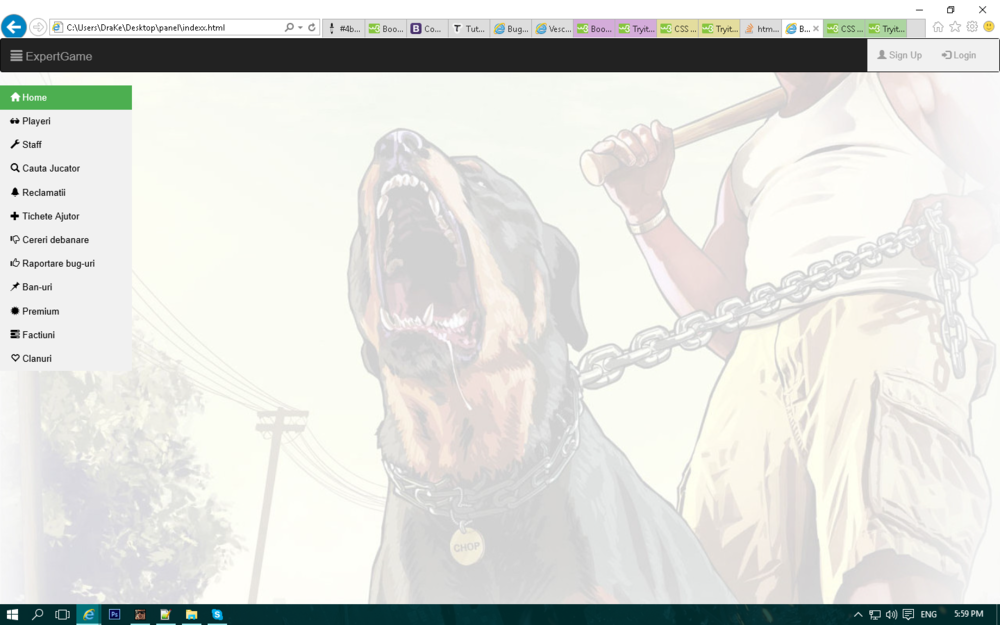Close the active 'B...' tab

[x=816, y=28]
